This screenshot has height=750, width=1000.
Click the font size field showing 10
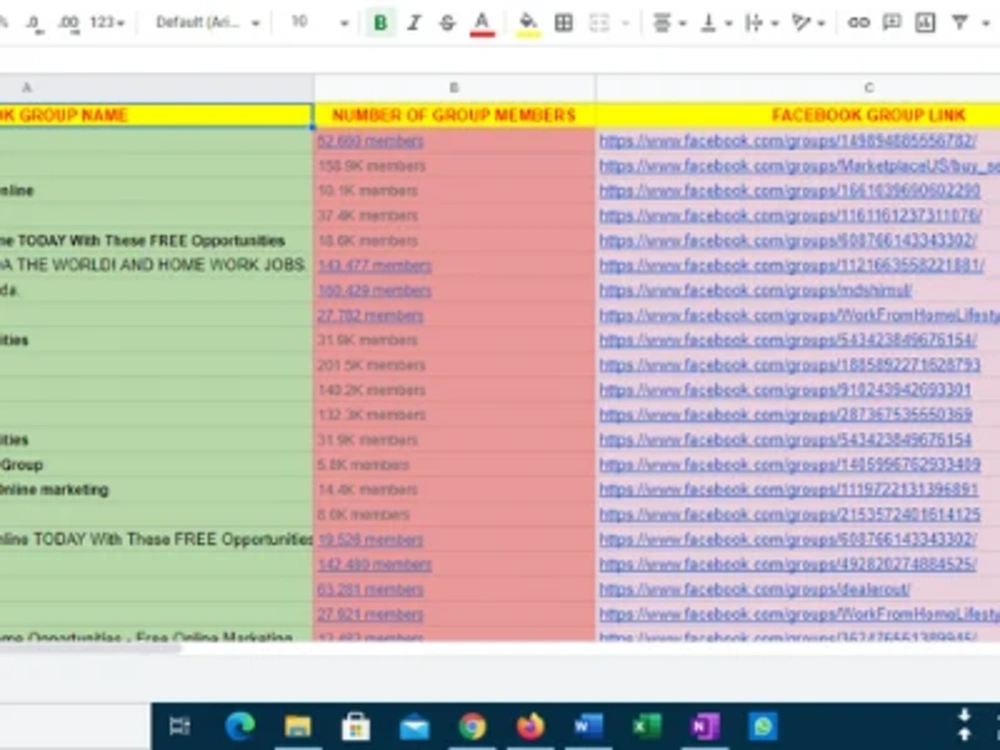300,22
